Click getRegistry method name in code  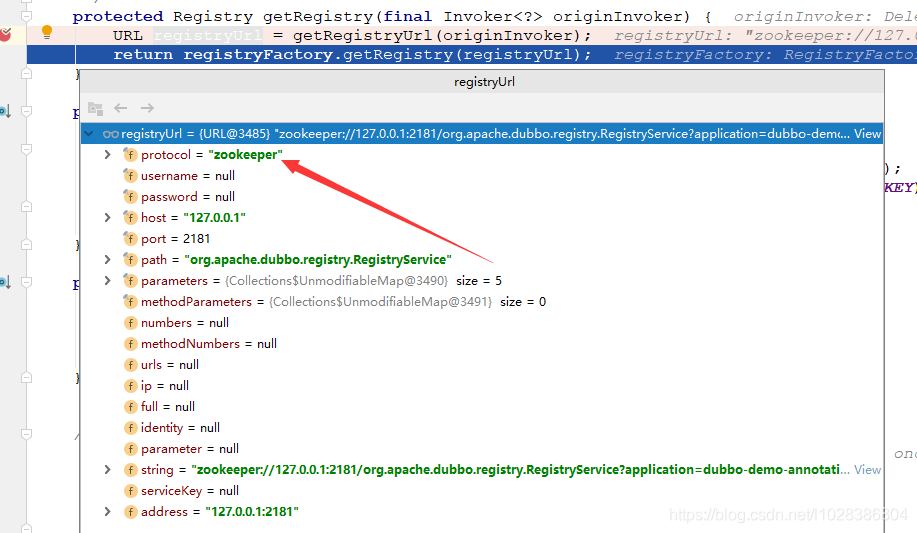click(x=318, y=16)
